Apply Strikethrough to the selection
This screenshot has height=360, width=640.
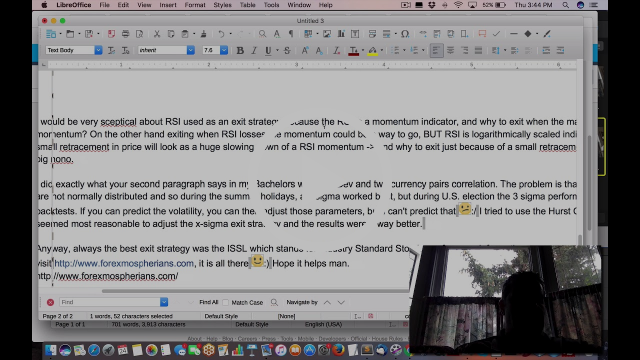[x=287, y=50]
